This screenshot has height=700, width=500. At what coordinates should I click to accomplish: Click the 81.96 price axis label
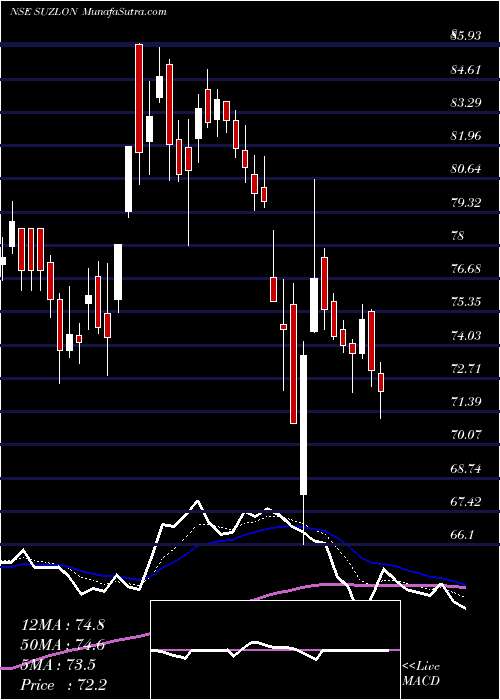[466, 136]
